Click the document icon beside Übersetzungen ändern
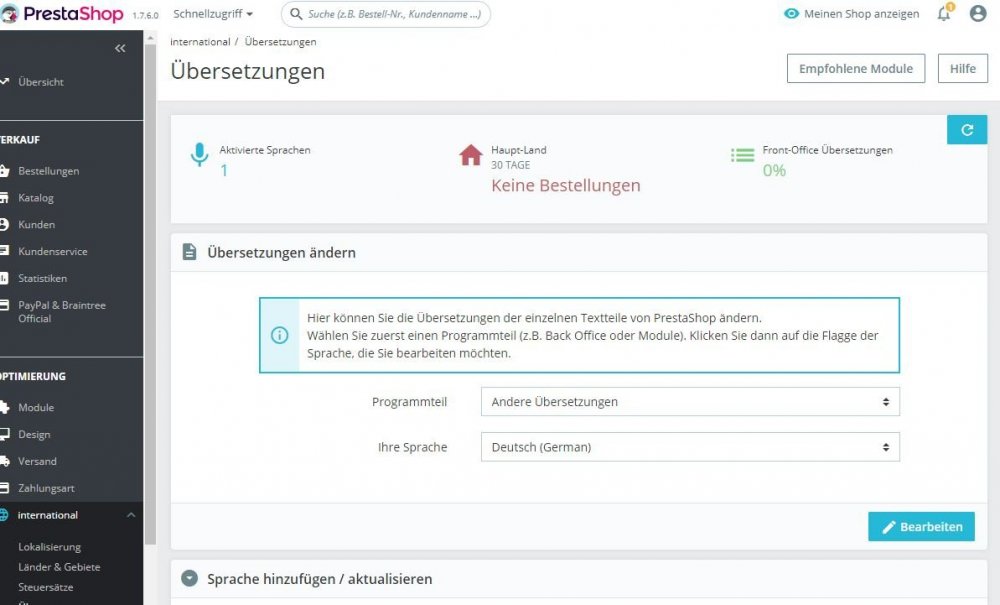Viewport: 1000px width, 605px height. tap(189, 252)
